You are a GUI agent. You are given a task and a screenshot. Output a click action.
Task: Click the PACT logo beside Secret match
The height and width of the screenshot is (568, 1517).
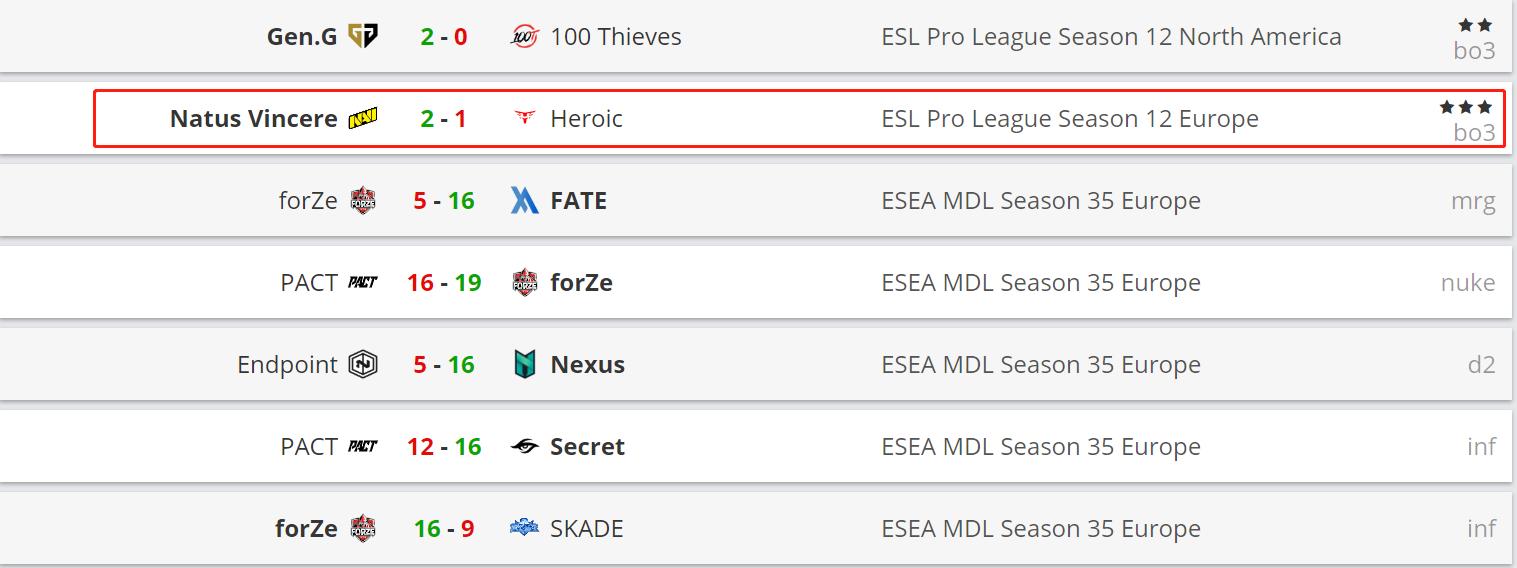[362, 447]
